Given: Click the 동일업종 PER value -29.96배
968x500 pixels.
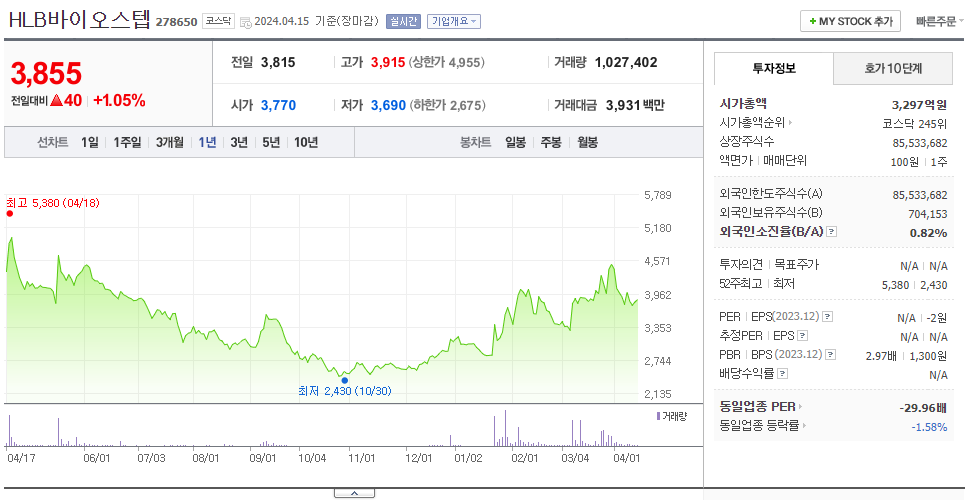Looking at the screenshot, I should tap(923, 408).
